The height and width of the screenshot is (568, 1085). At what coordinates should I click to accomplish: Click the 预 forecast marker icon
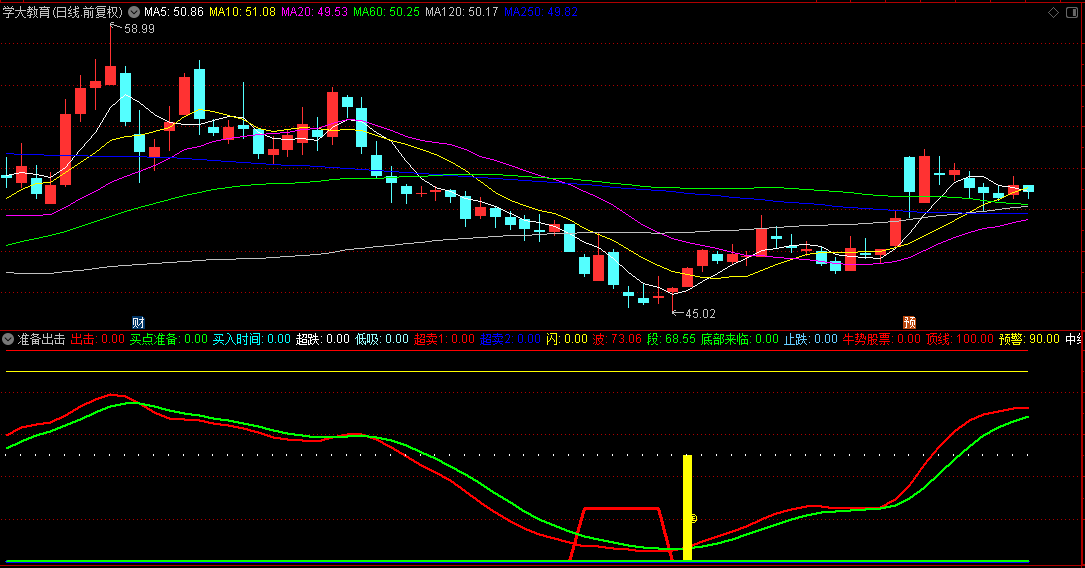click(909, 322)
